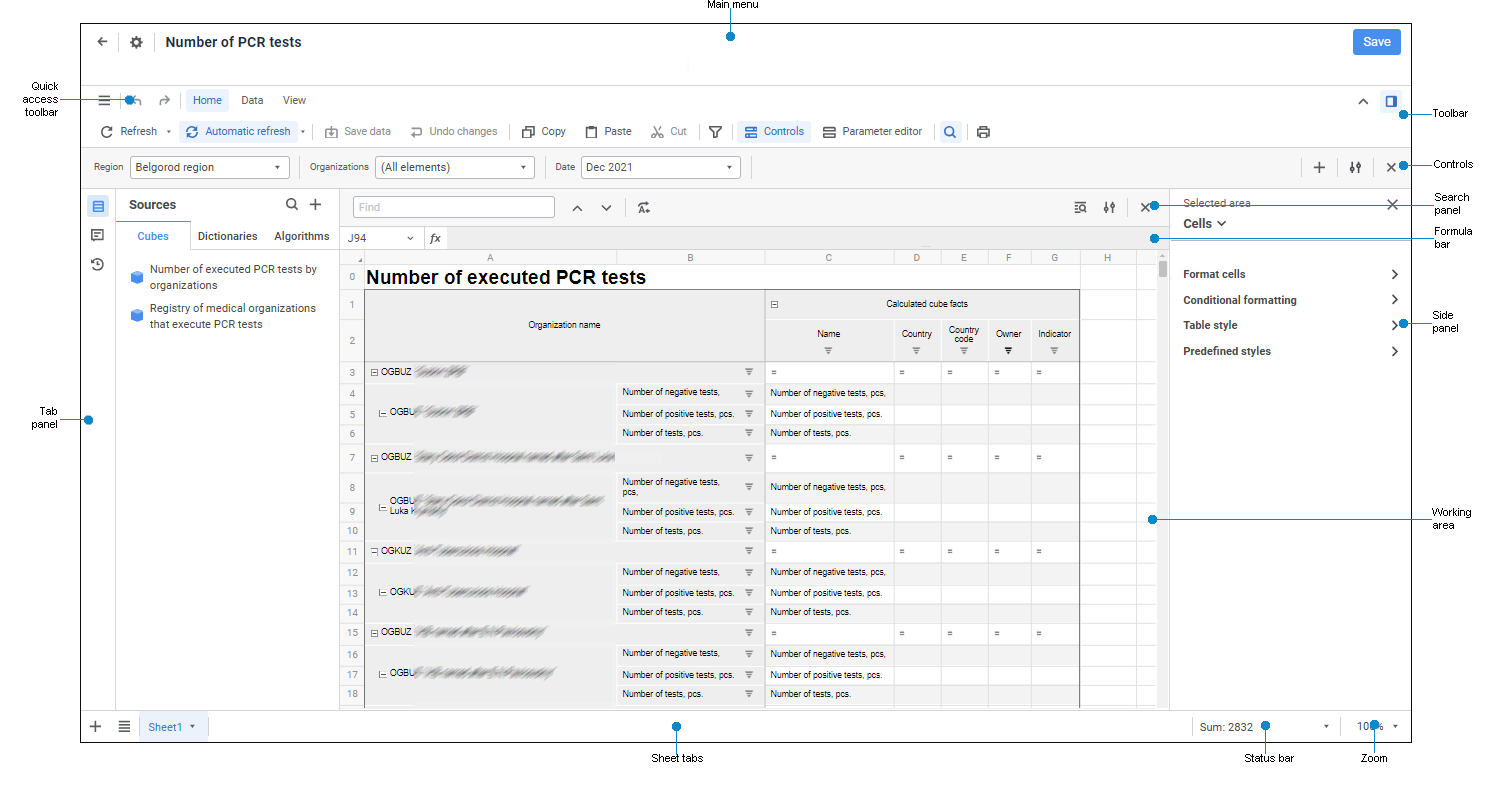Click the Copy button
This screenshot has width=1497, height=788.
point(544,131)
